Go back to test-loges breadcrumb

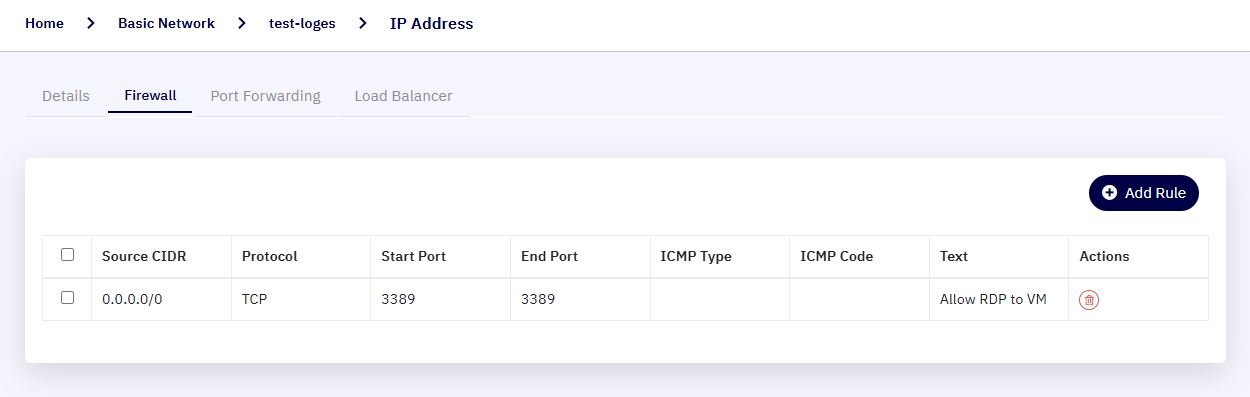click(x=302, y=23)
